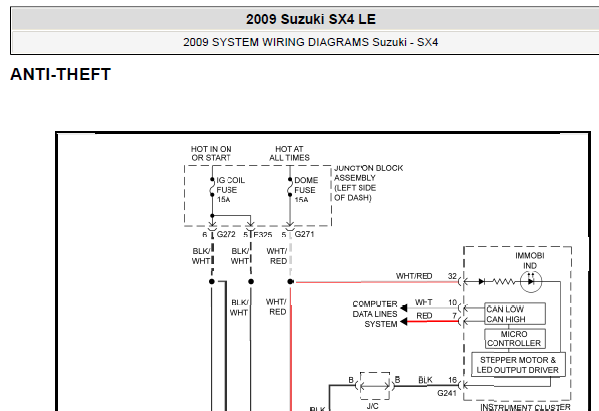This screenshot has width=599, height=411.
Task: Click the ANTI-THEFT heading
Action: pyautogui.click(x=60, y=74)
